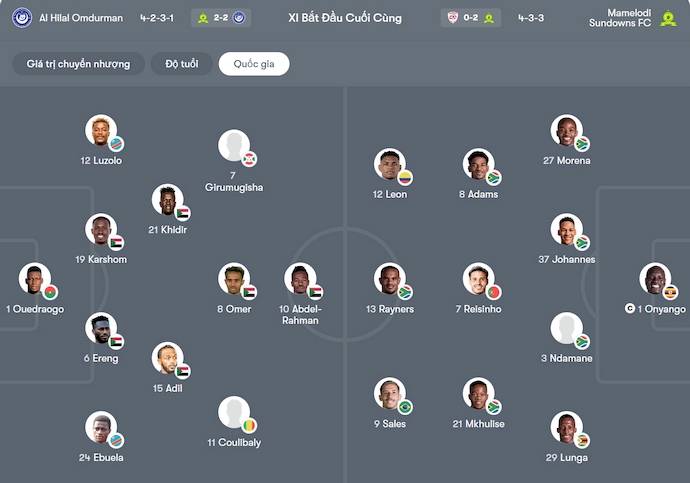
Task: Click the flag badge next to Leon
Action: [405, 178]
